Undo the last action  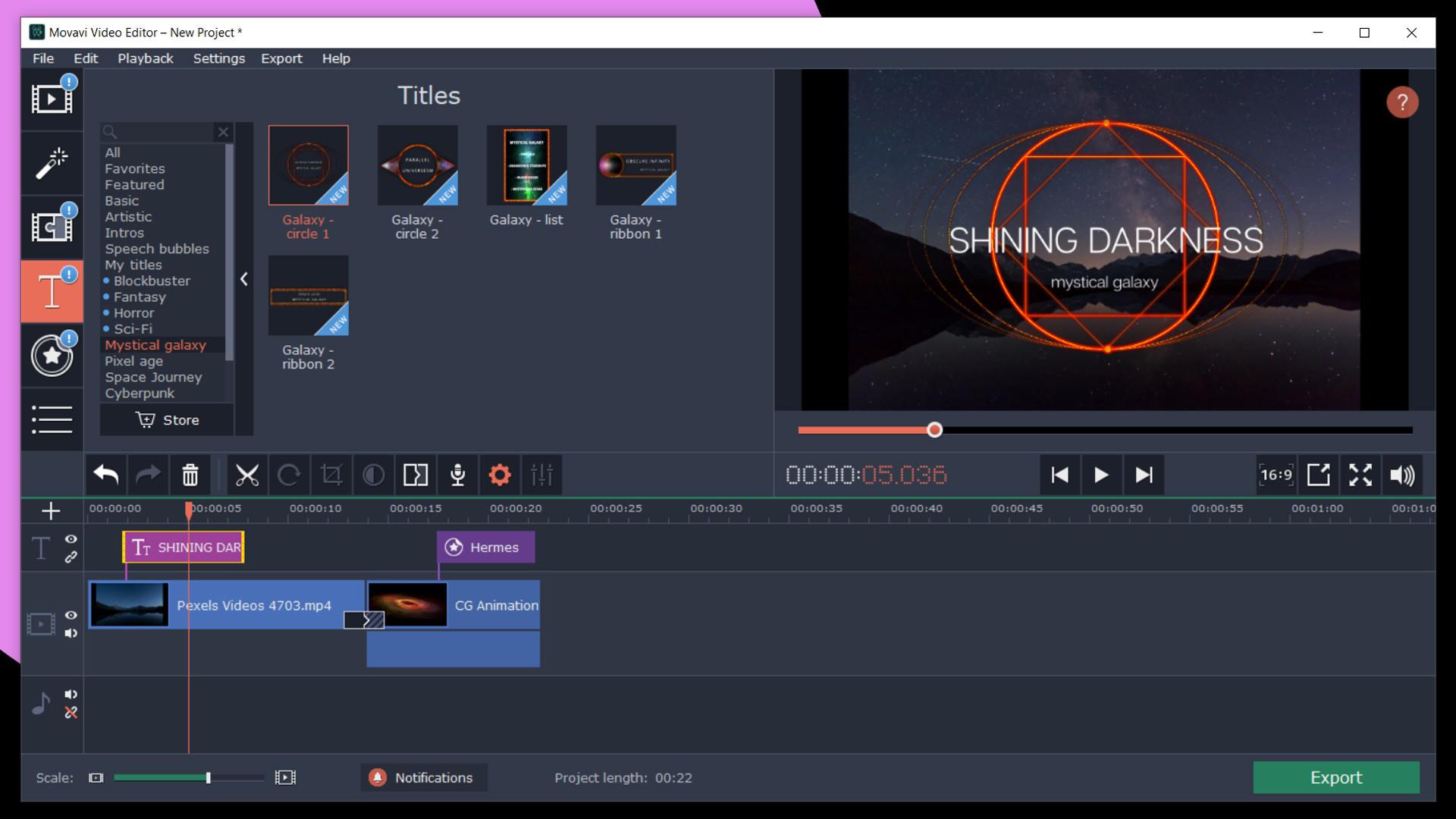pyautogui.click(x=106, y=475)
